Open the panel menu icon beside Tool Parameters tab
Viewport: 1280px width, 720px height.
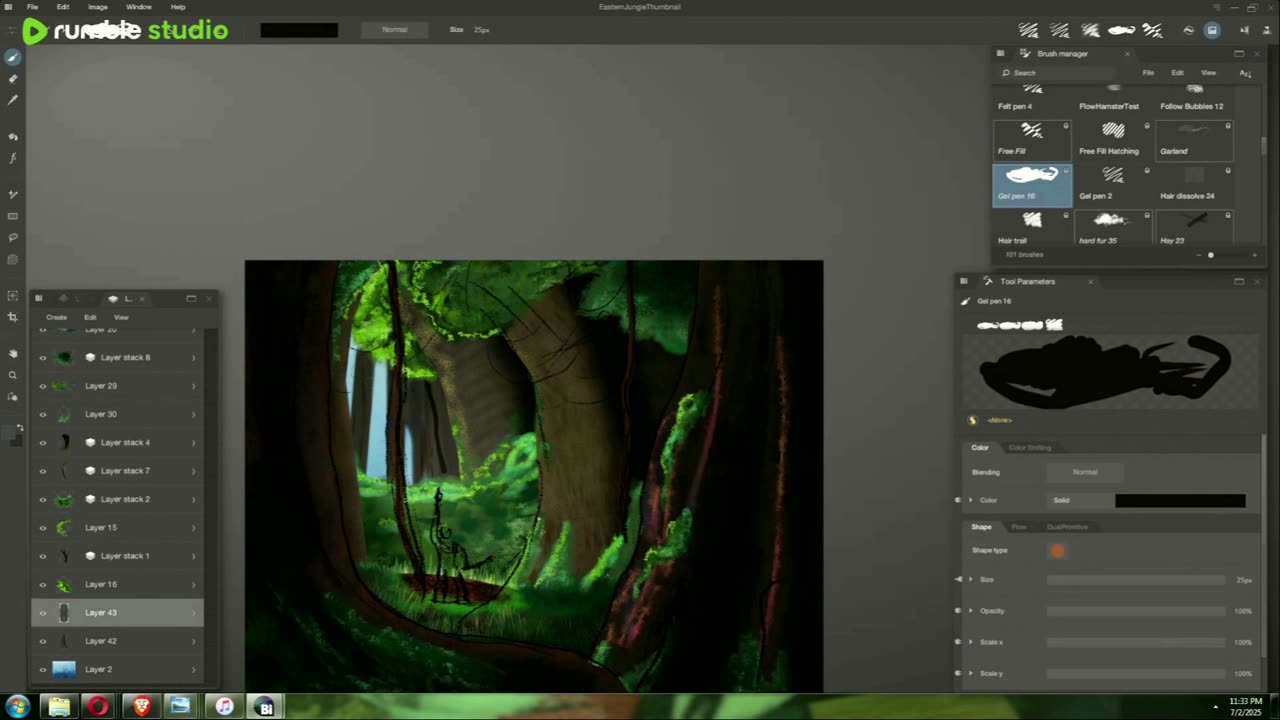tap(963, 281)
